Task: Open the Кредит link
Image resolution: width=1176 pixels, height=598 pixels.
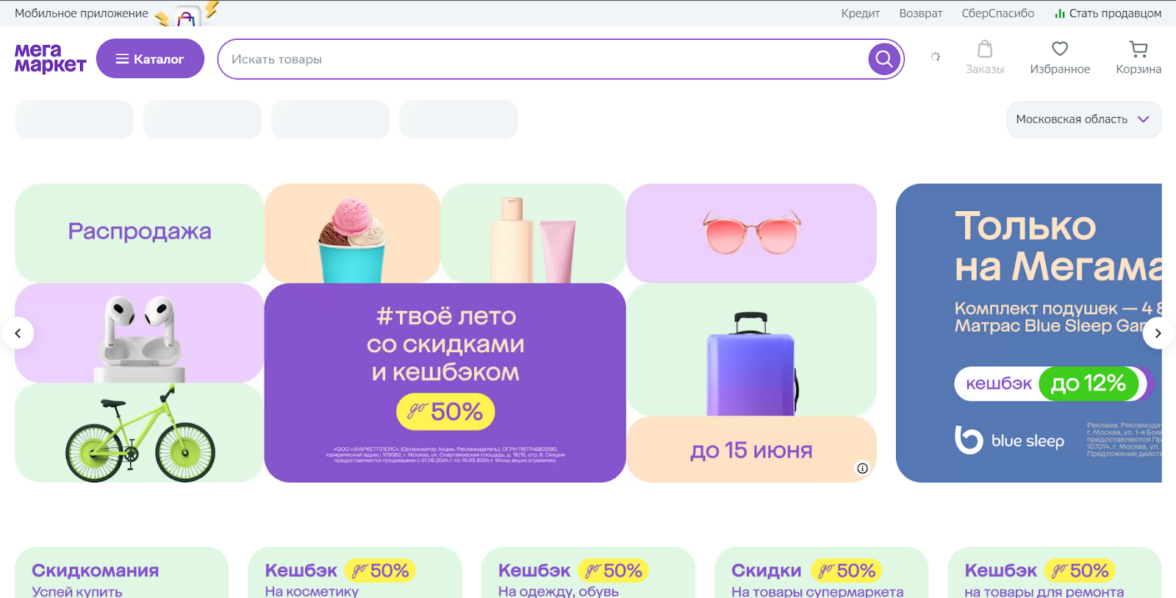Action: [x=860, y=13]
